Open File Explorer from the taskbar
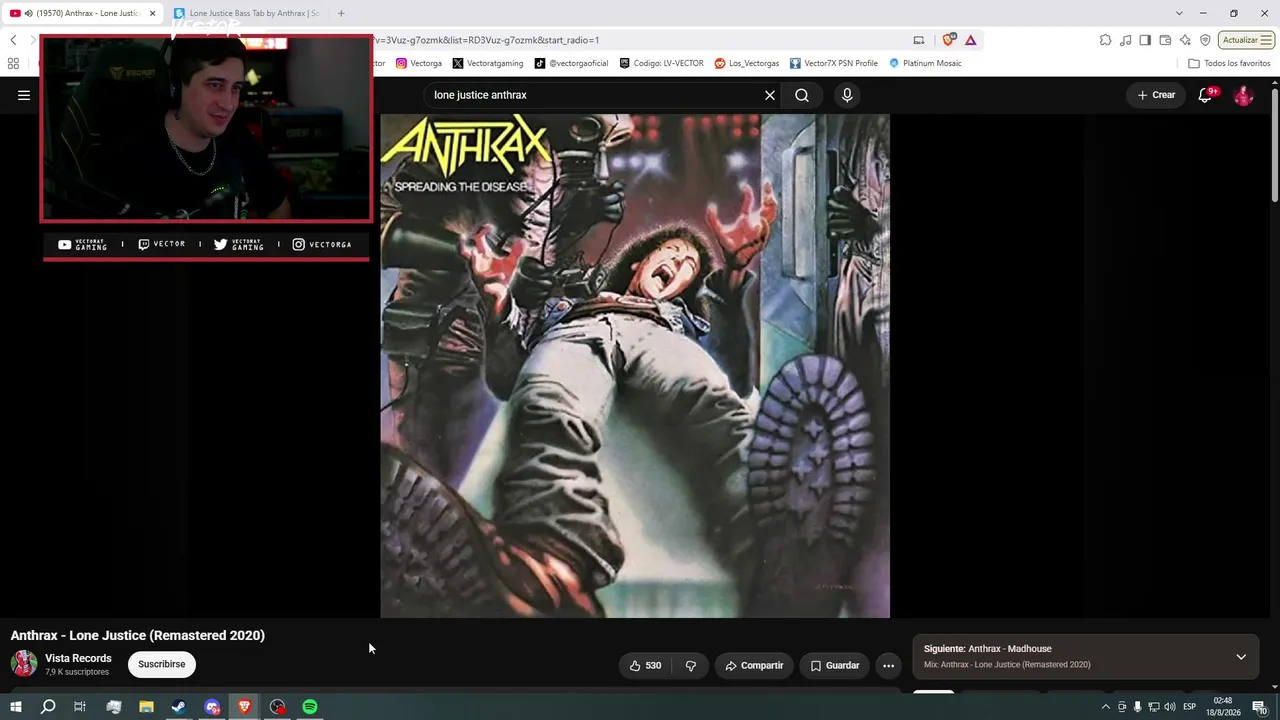Image resolution: width=1280 pixels, height=720 pixels. [x=146, y=707]
